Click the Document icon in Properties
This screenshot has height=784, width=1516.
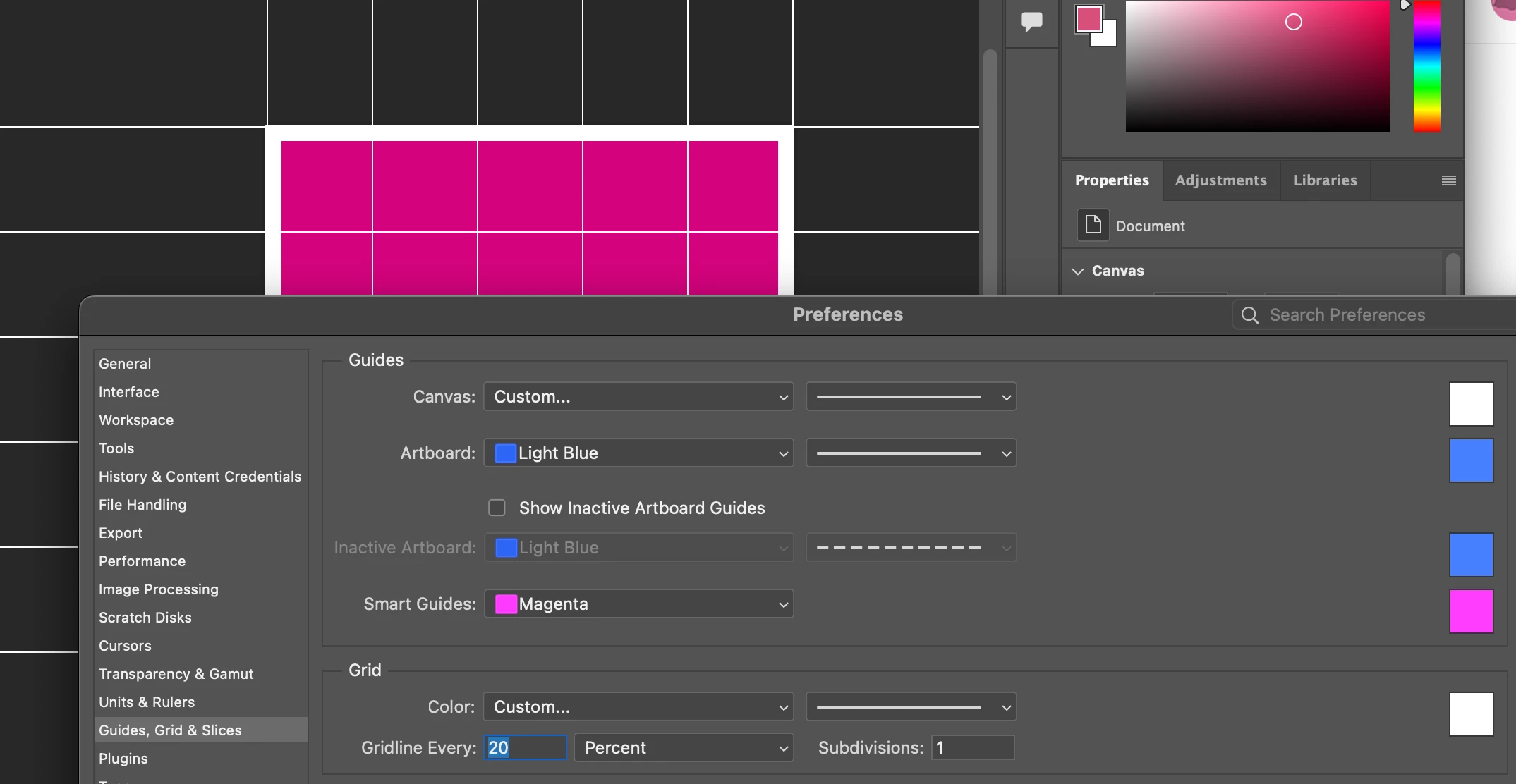coord(1093,226)
